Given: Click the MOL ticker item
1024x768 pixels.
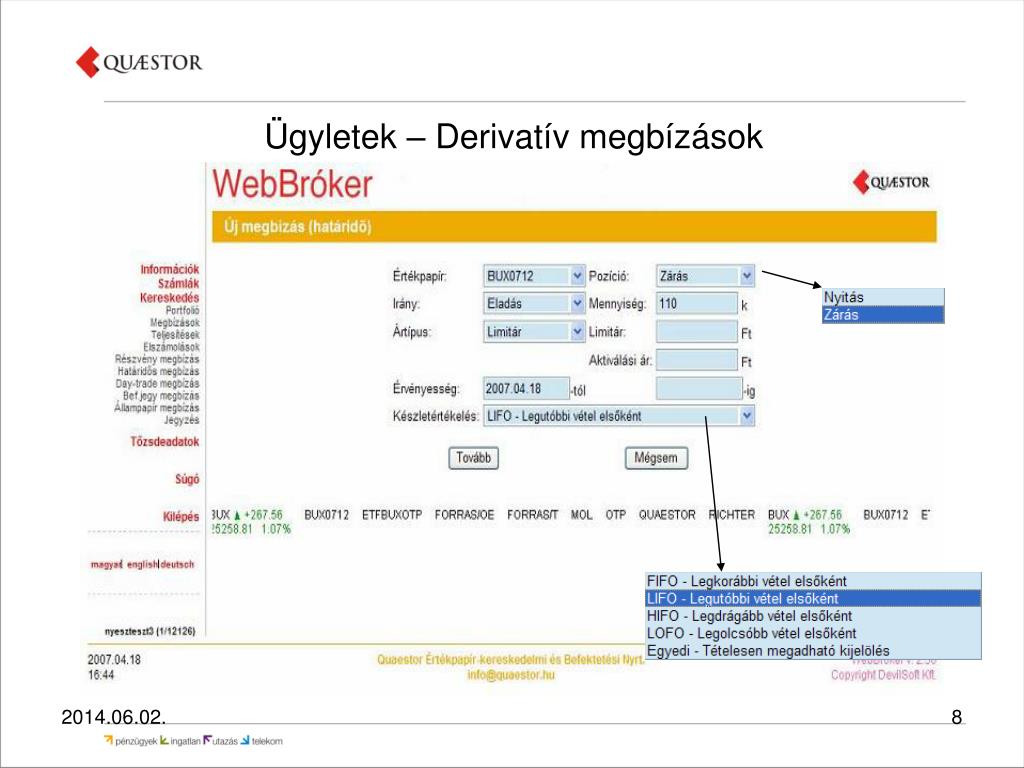Looking at the screenshot, I should 581,515.
